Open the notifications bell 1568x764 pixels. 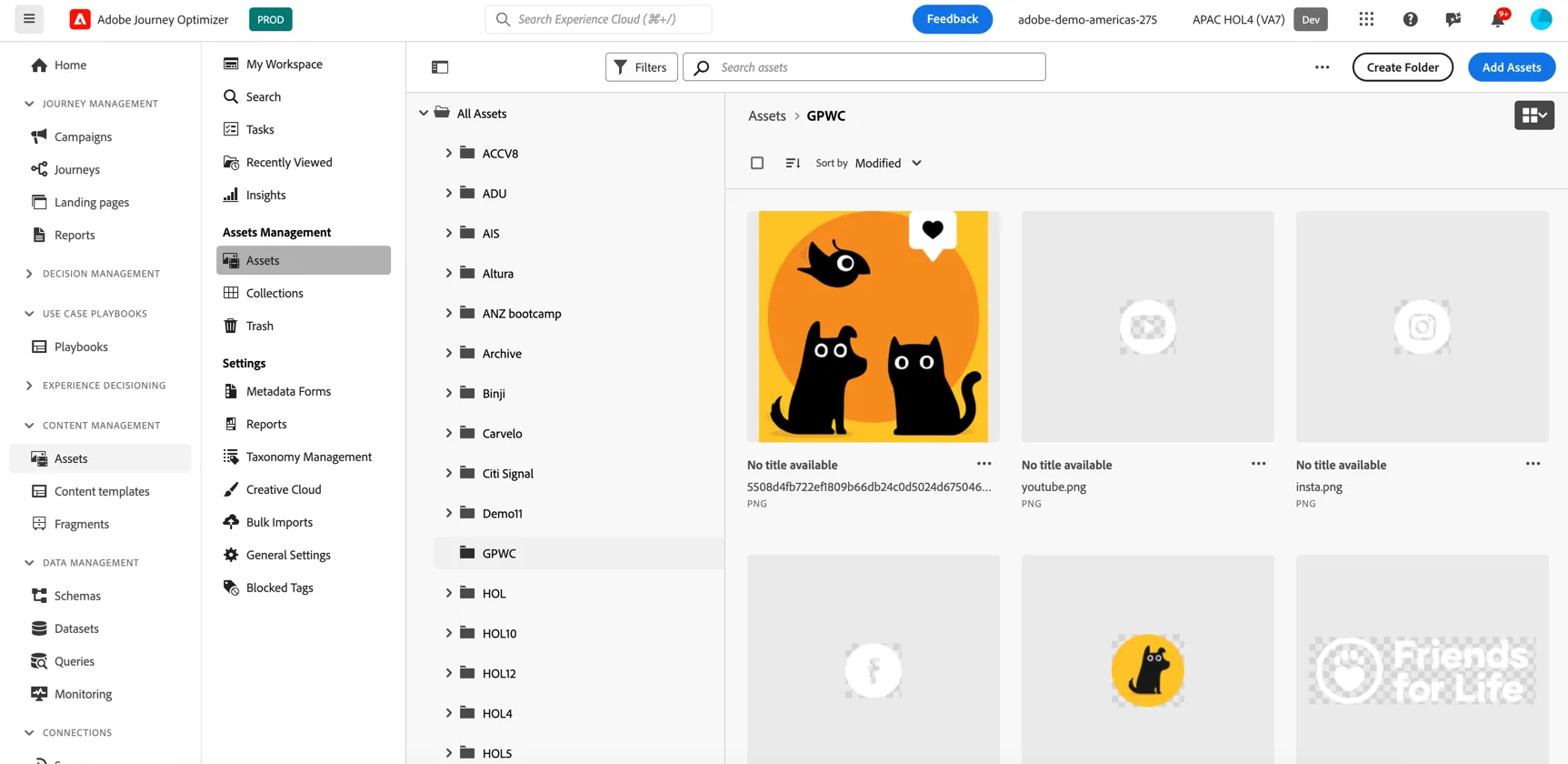point(1497,19)
